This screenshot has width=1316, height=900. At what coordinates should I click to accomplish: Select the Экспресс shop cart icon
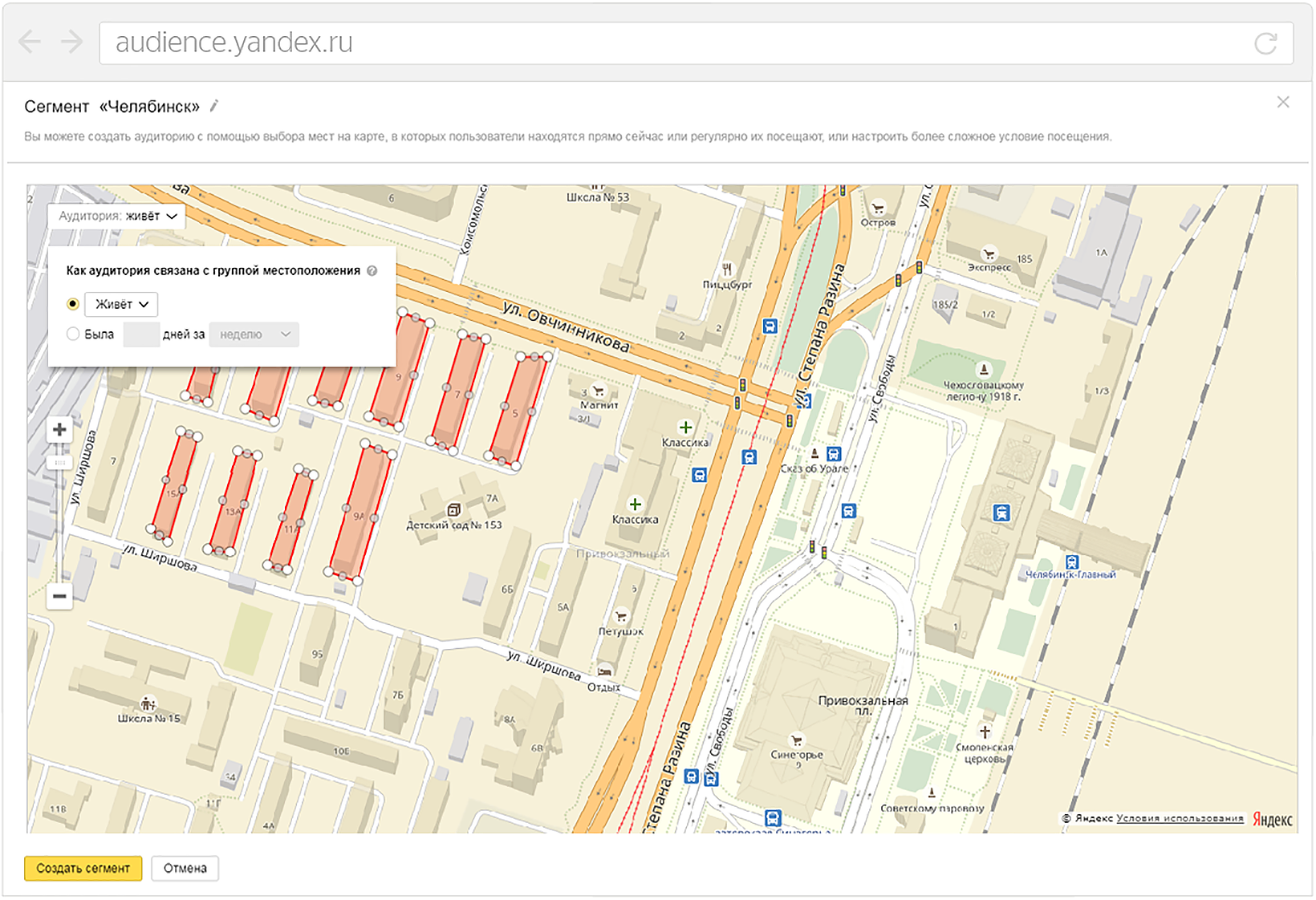[989, 253]
